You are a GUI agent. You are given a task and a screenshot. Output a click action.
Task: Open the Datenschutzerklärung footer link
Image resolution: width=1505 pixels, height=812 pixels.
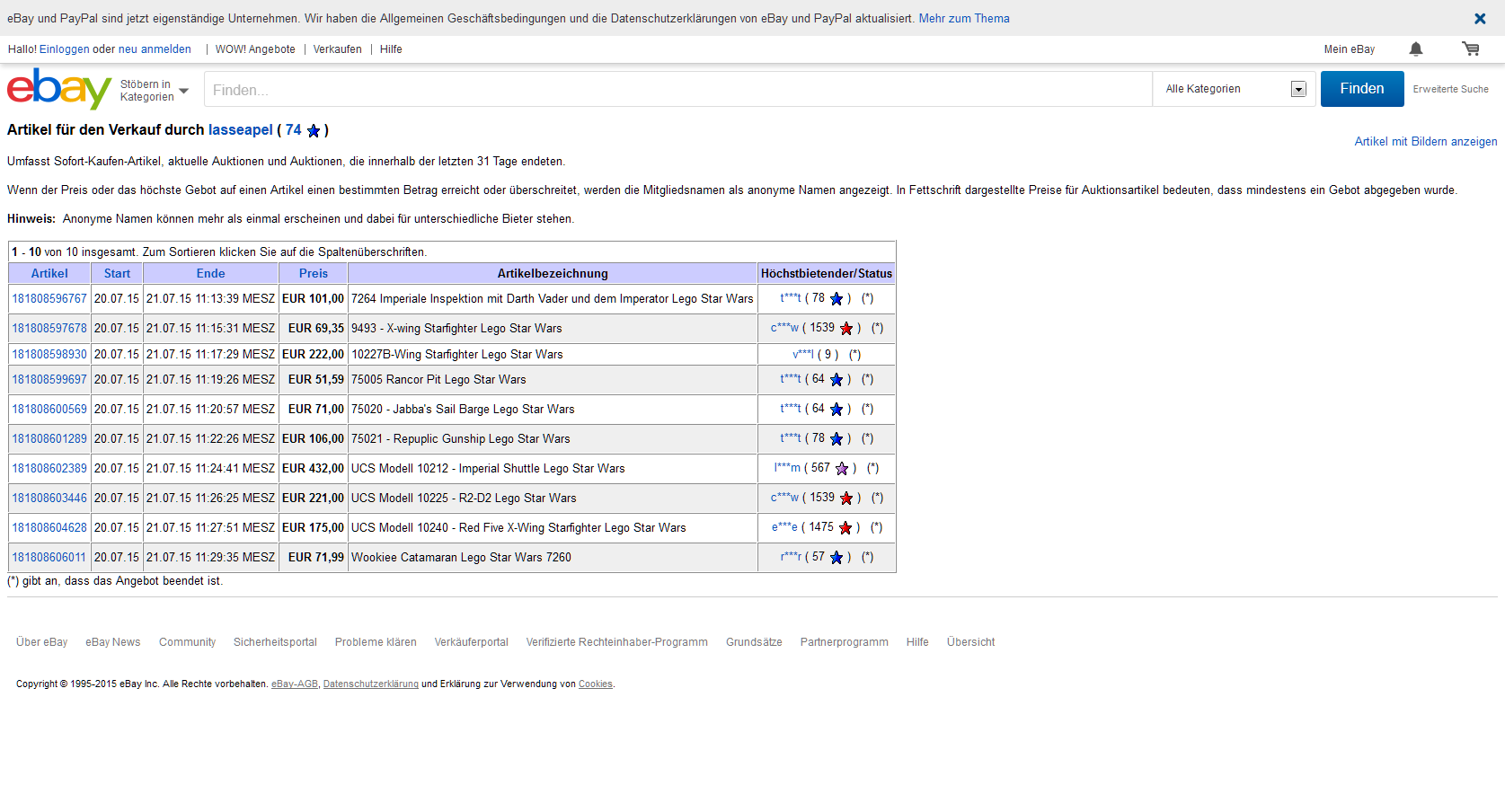370,684
